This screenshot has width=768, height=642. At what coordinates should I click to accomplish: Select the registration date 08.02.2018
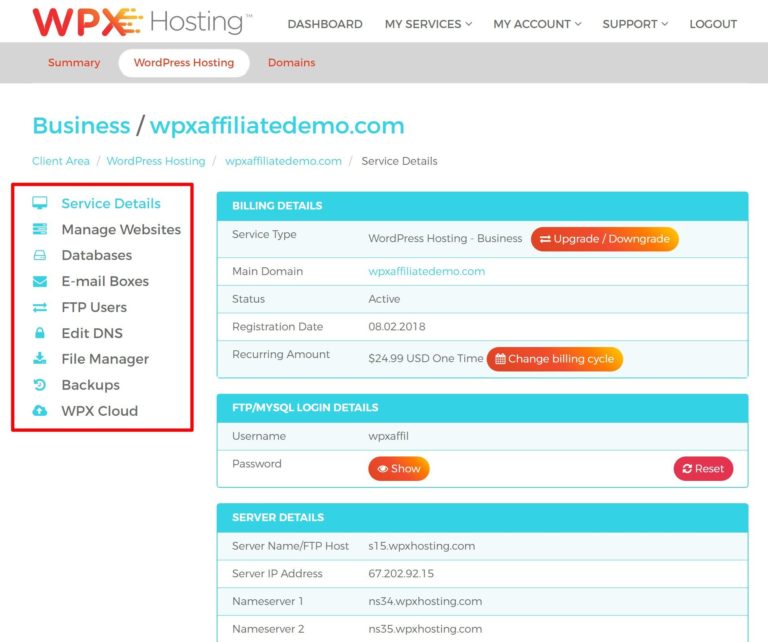pos(396,327)
